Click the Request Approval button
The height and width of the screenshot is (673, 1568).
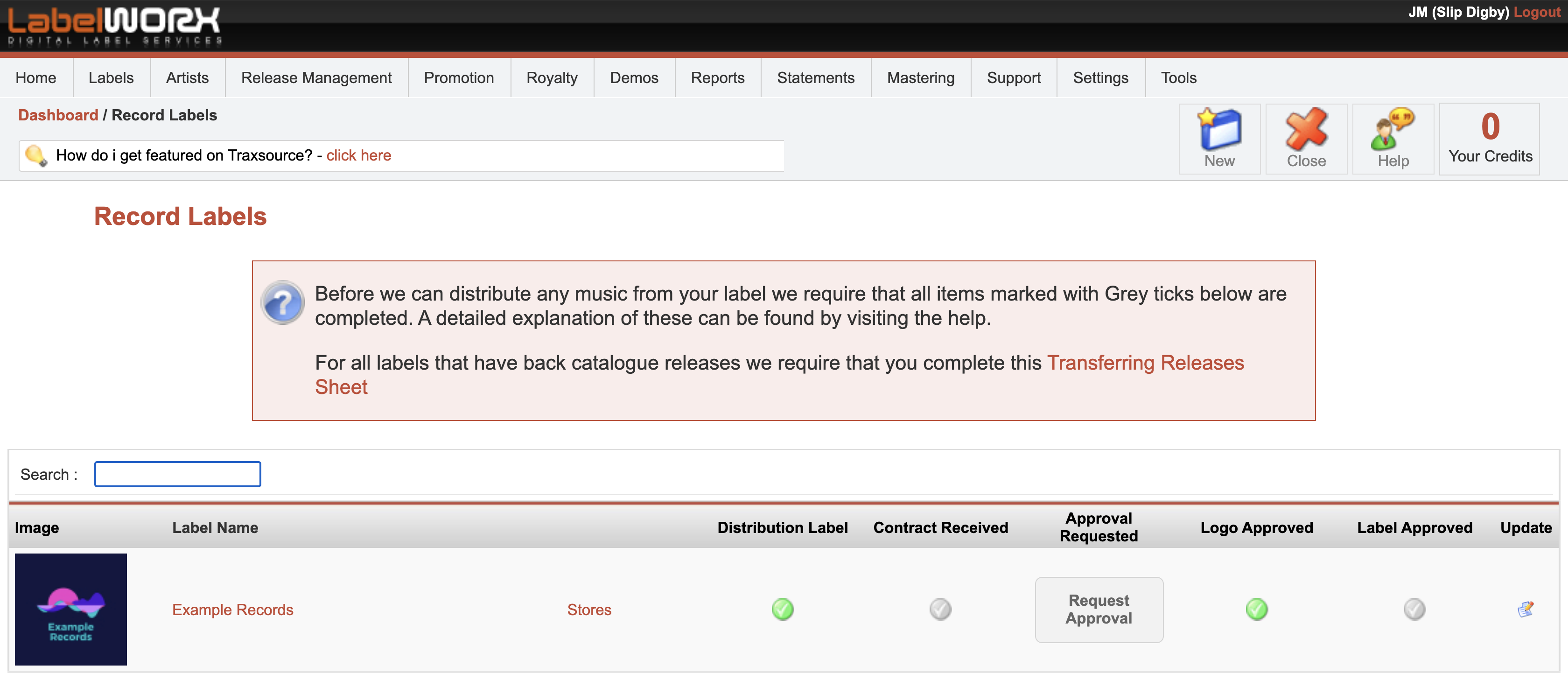point(1099,609)
